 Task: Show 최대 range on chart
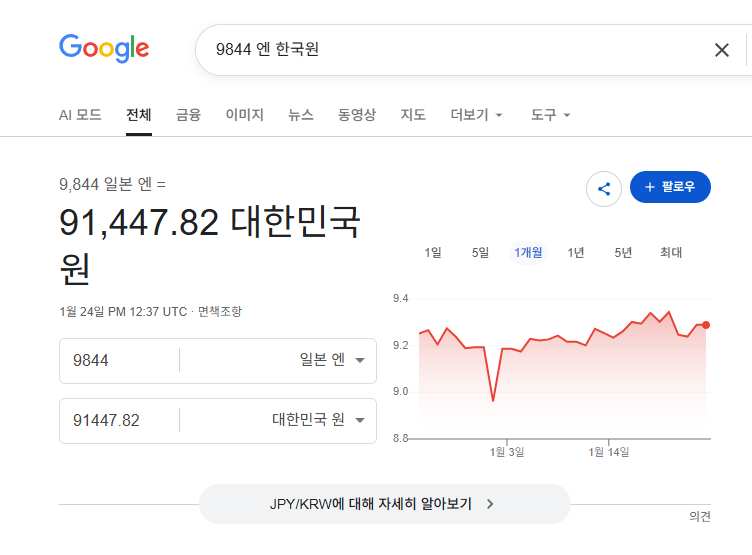[671, 253]
